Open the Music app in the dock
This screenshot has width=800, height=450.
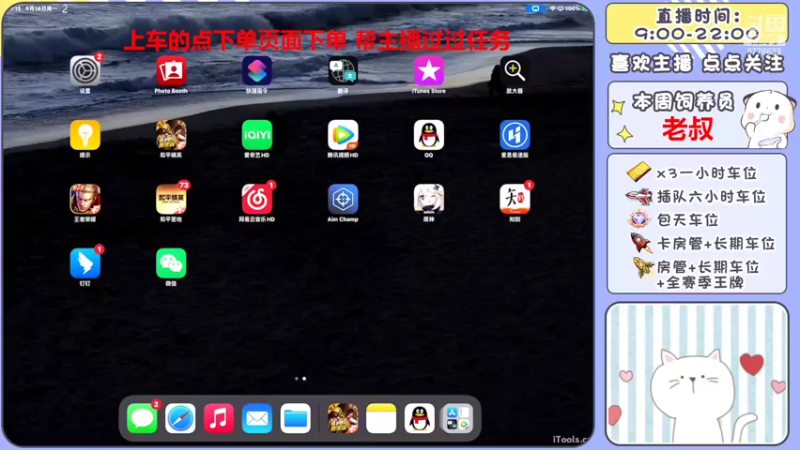click(x=218, y=418)
